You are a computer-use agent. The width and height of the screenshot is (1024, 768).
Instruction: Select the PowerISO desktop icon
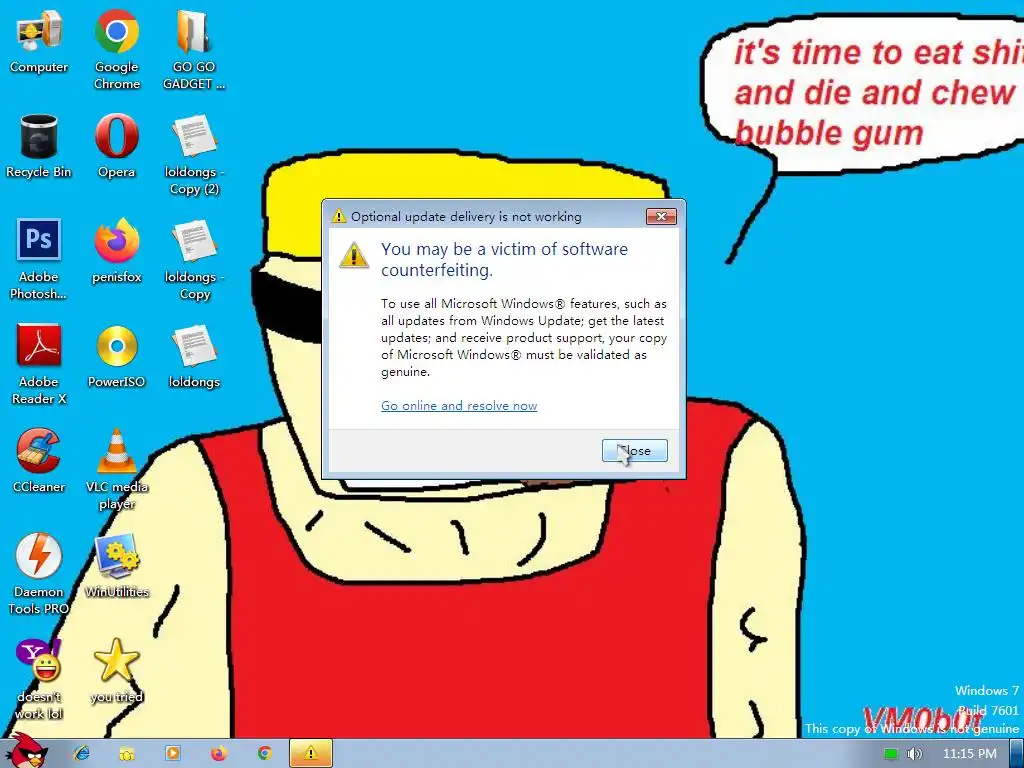116,357
